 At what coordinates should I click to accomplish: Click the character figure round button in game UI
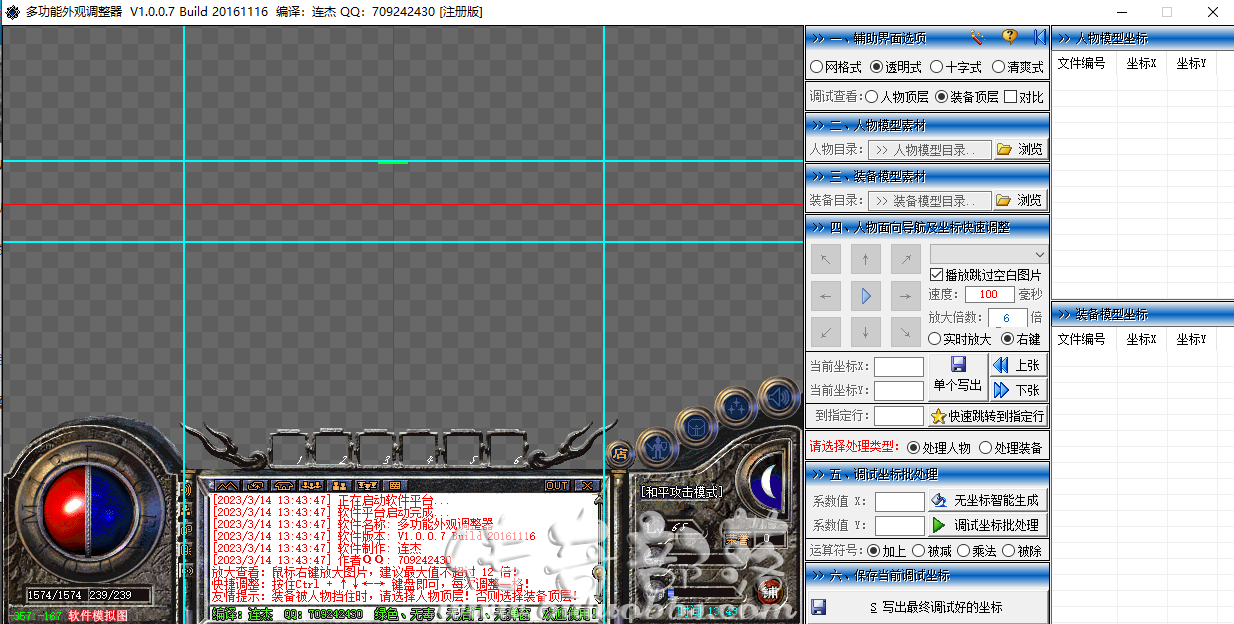tap(656, 448)
